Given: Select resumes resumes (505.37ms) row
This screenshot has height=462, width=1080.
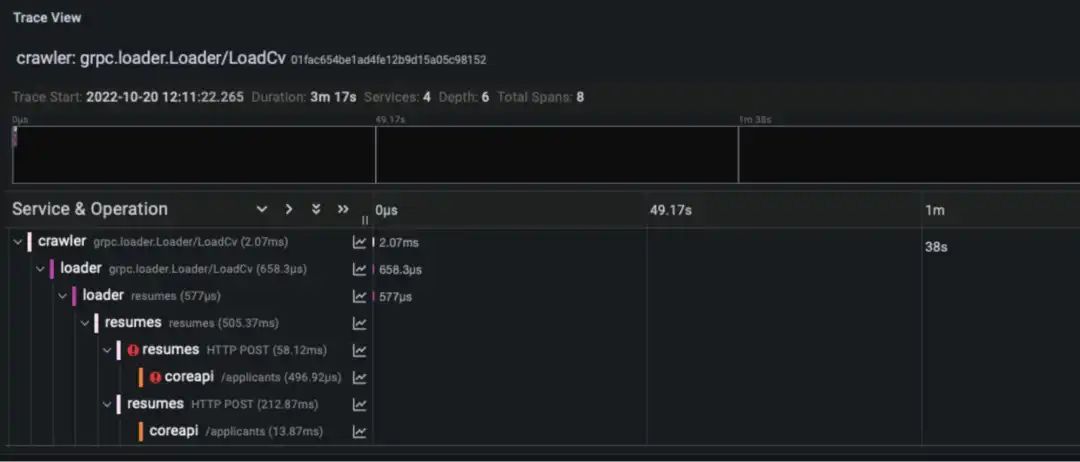Looking at the screenshot, I should coord(191,322).
